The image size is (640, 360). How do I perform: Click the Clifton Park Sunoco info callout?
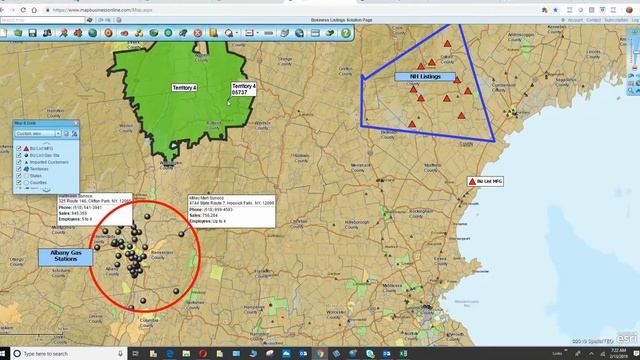coord(95,210)
